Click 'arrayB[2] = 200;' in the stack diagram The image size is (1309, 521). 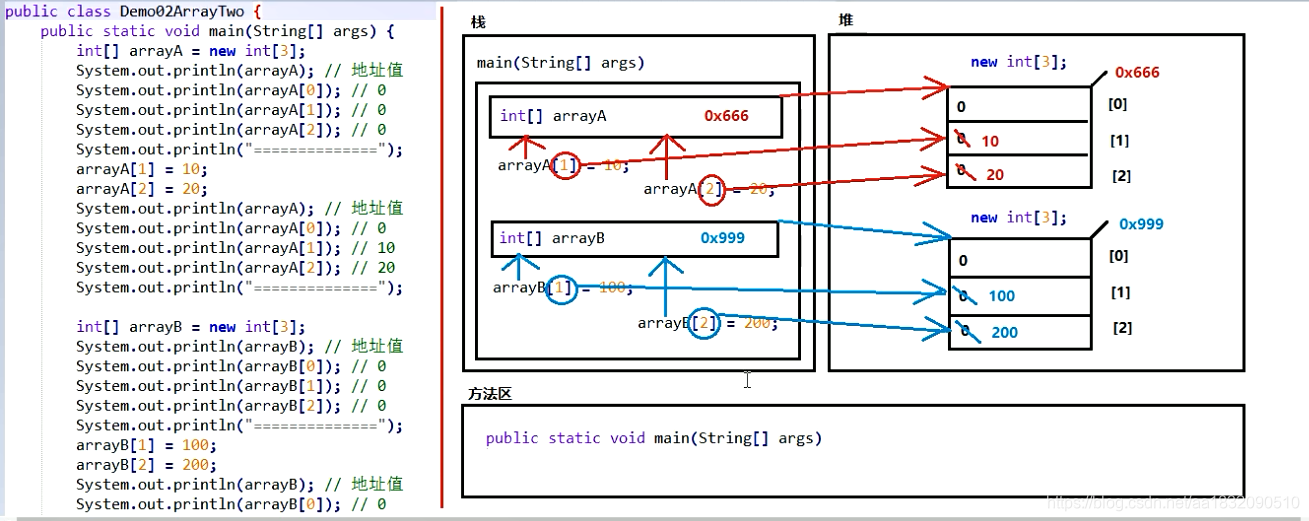708,324
